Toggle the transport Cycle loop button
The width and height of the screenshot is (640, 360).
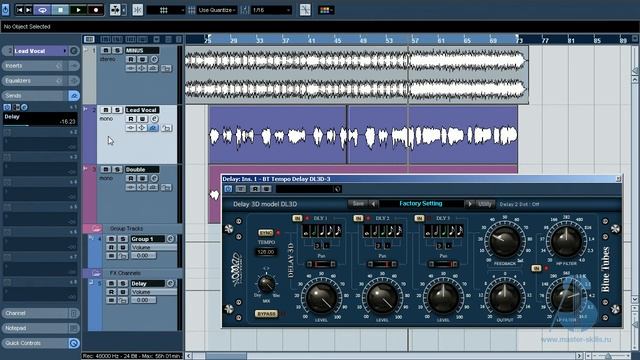coord(42,10)
